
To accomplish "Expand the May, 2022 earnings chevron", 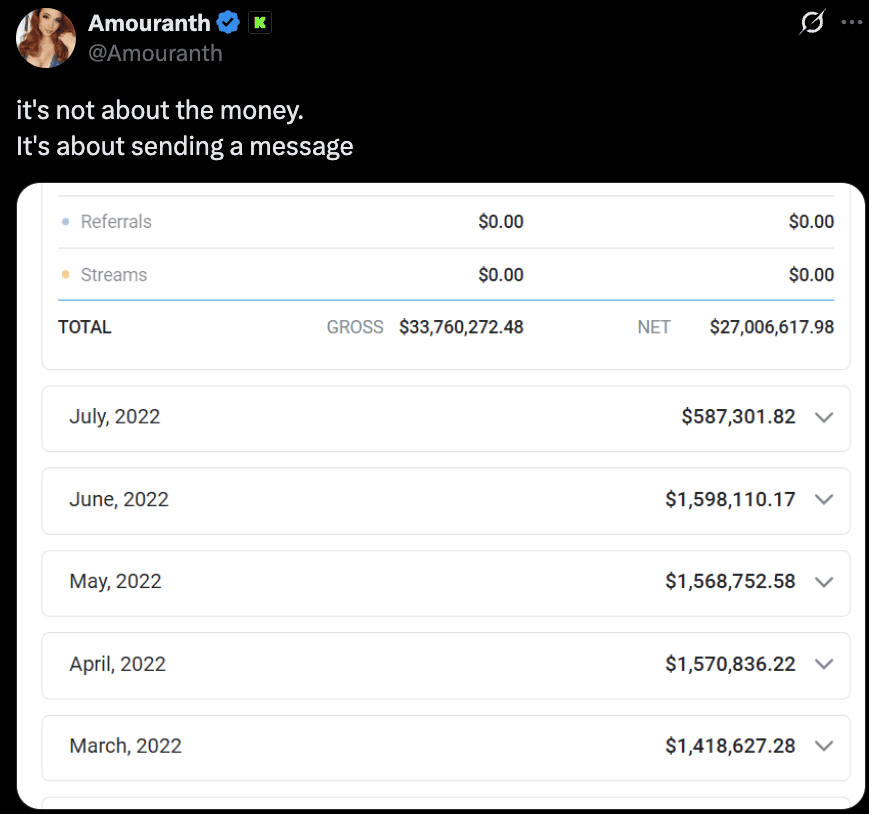I will (x=824, y=582).
